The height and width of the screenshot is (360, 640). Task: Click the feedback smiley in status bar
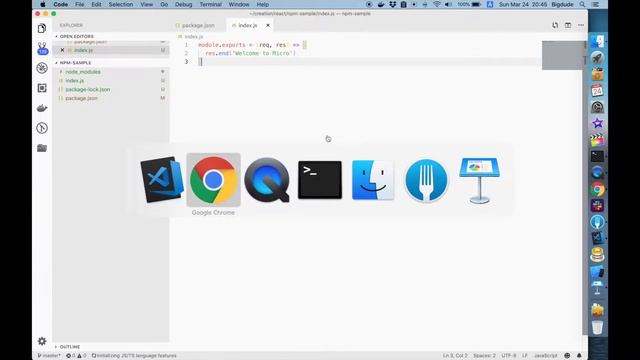click(567, 356)
